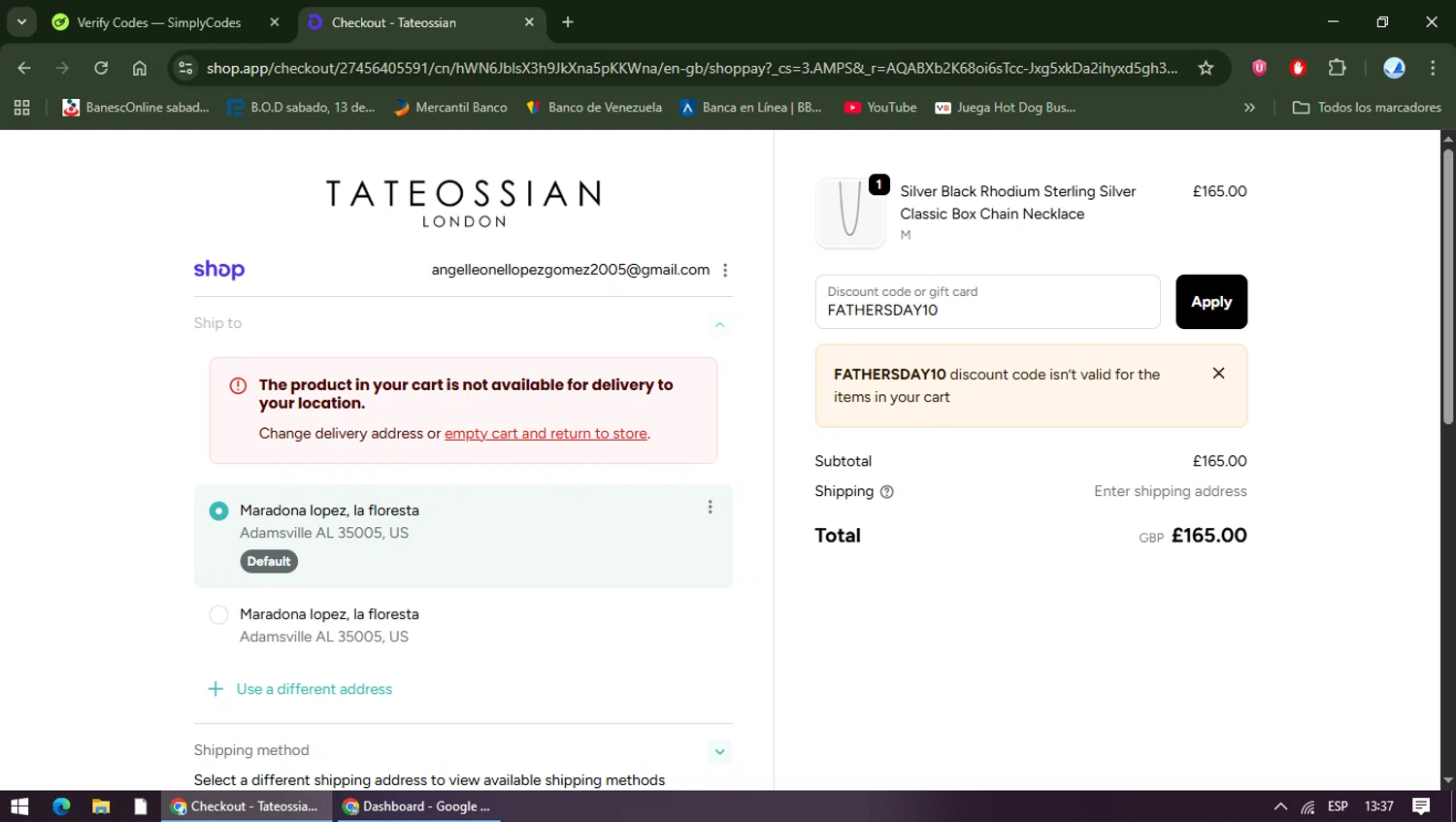Viewport: 1456px width, 822px height.
Task: Click the necklace product thumbnail
Action: 850,213
